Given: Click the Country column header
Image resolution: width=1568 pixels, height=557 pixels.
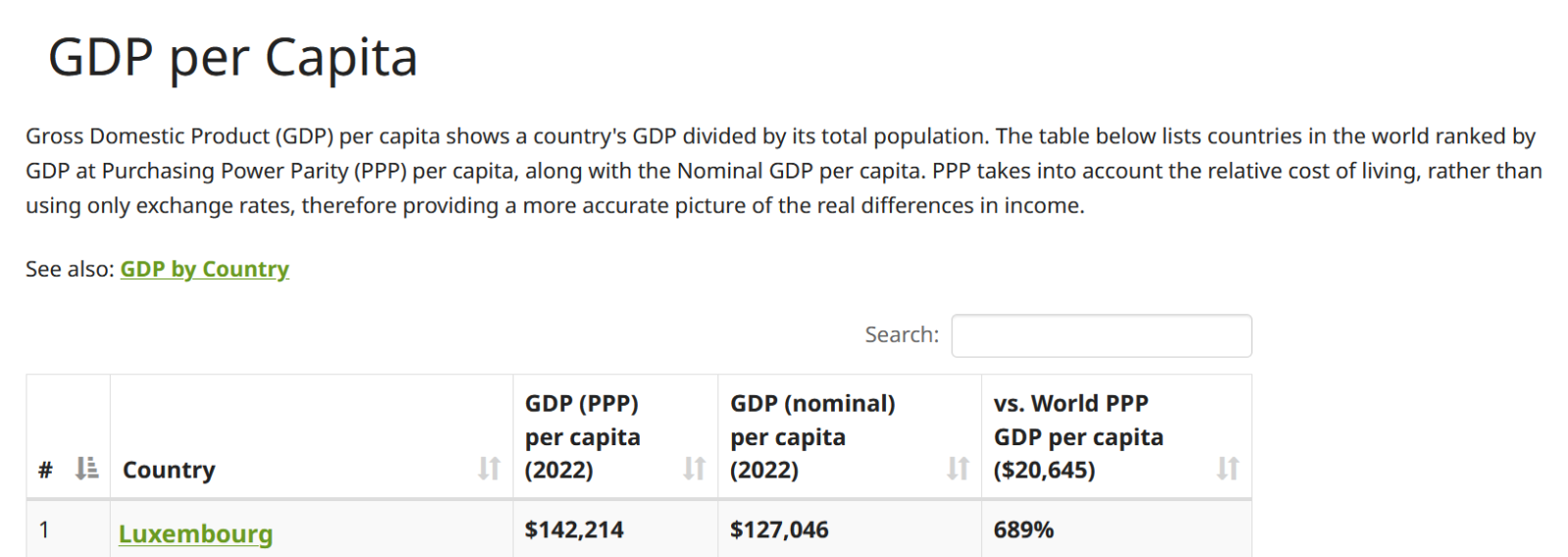Looking at the screenshot, I should pos(312,436).
